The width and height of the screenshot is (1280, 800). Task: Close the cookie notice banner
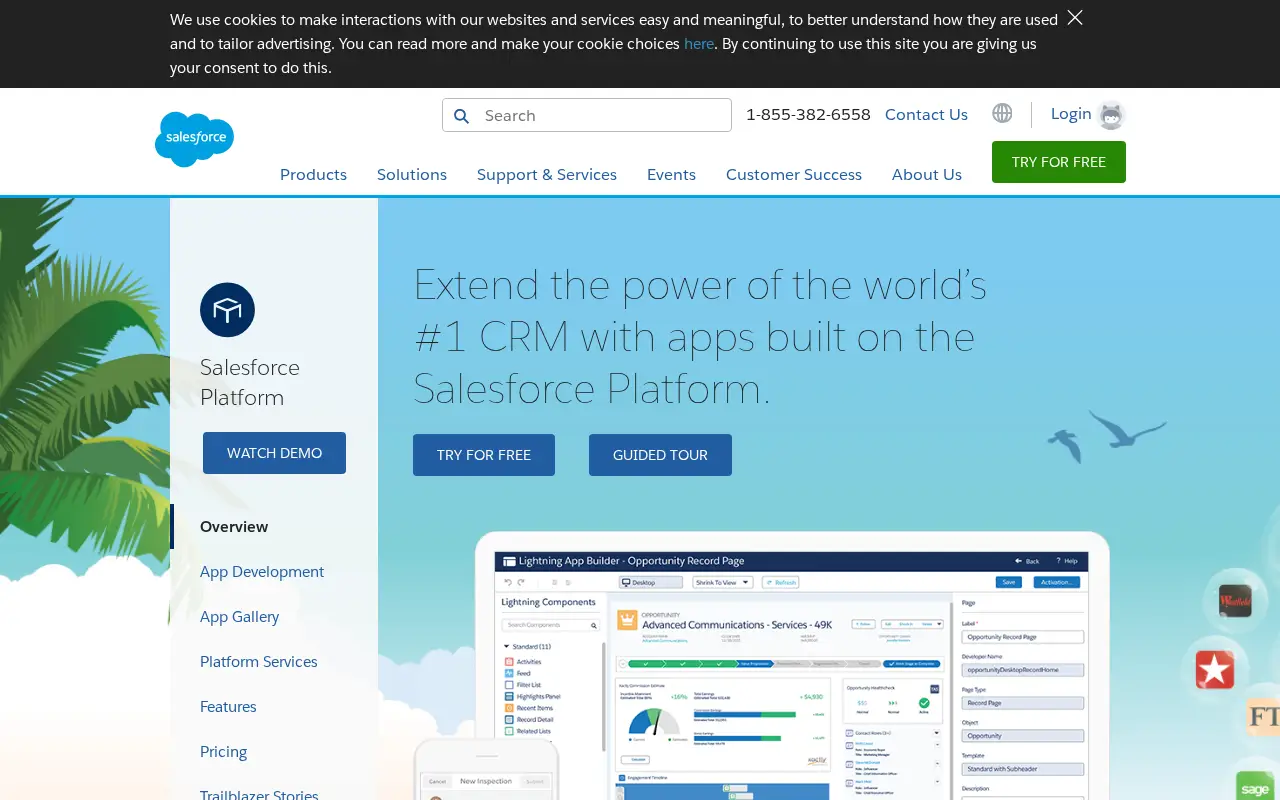(x=1075, y=18)
